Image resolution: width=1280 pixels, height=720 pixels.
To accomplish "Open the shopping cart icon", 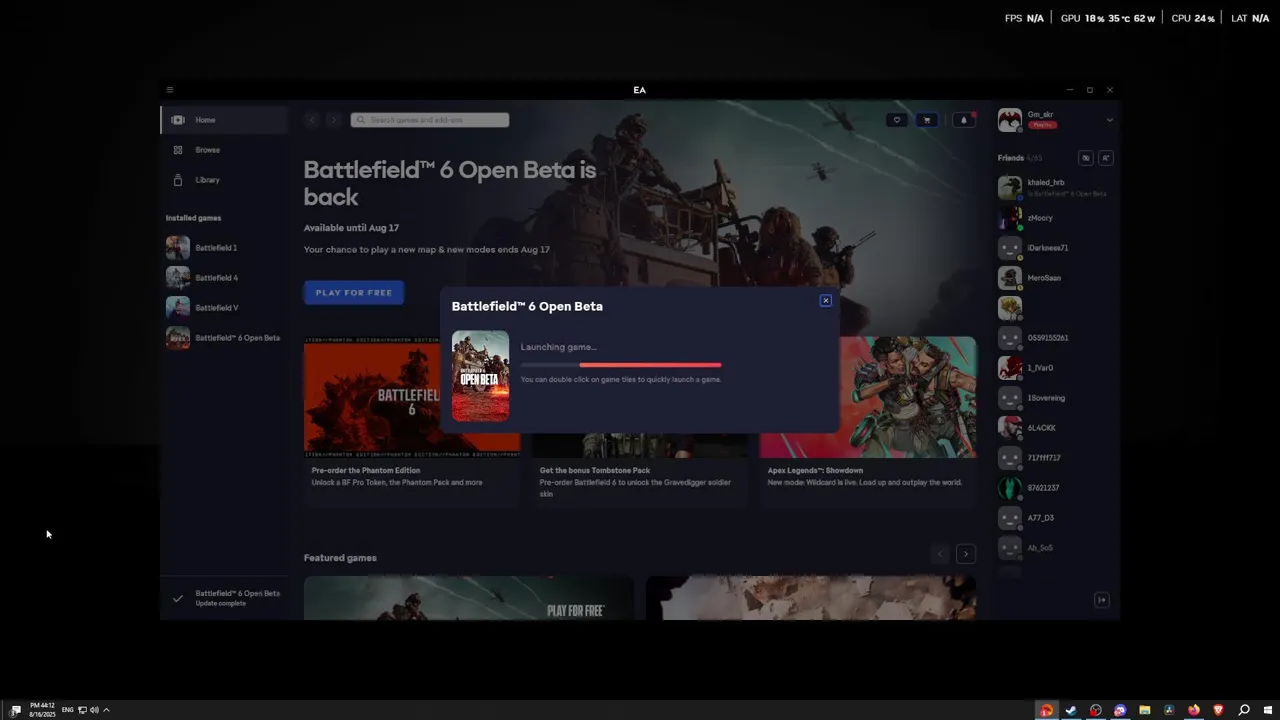I will (927, 120).
